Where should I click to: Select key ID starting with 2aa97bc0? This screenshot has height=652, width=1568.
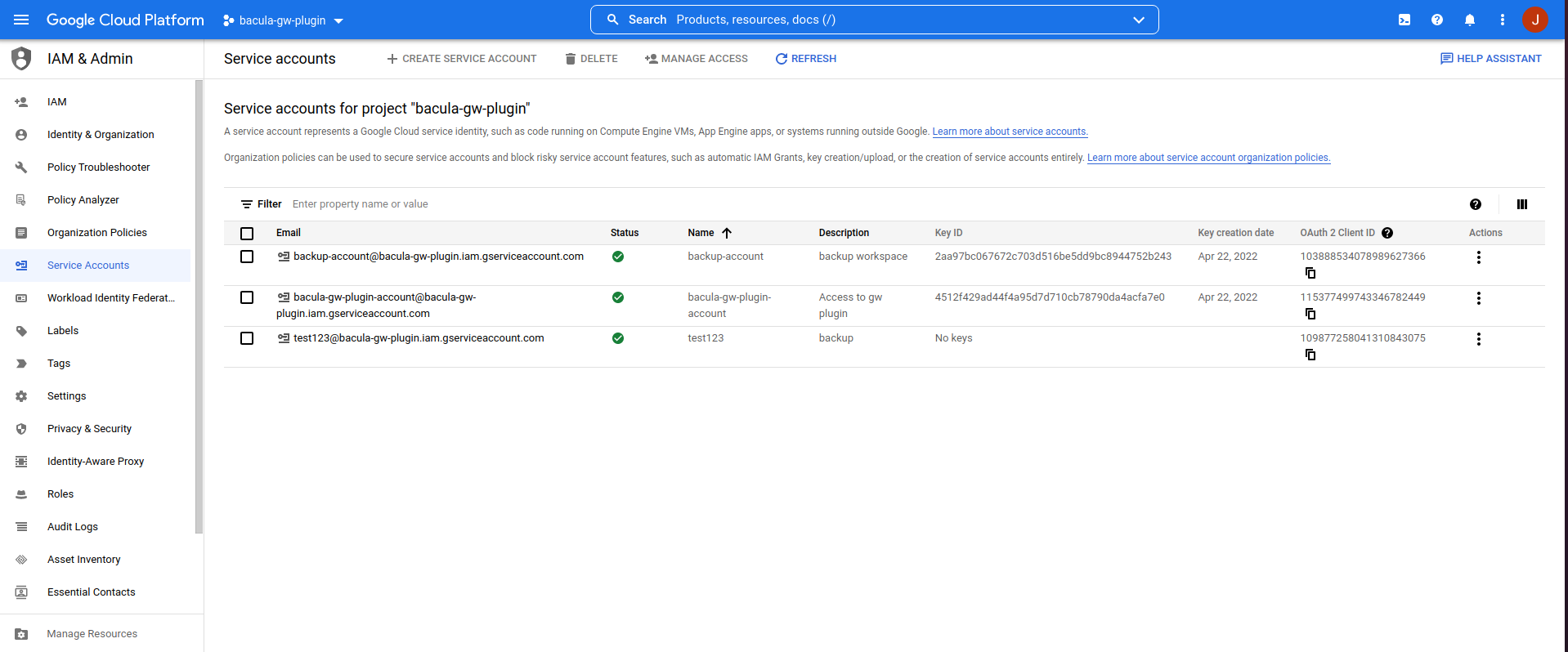click(x=1053, y=257)
